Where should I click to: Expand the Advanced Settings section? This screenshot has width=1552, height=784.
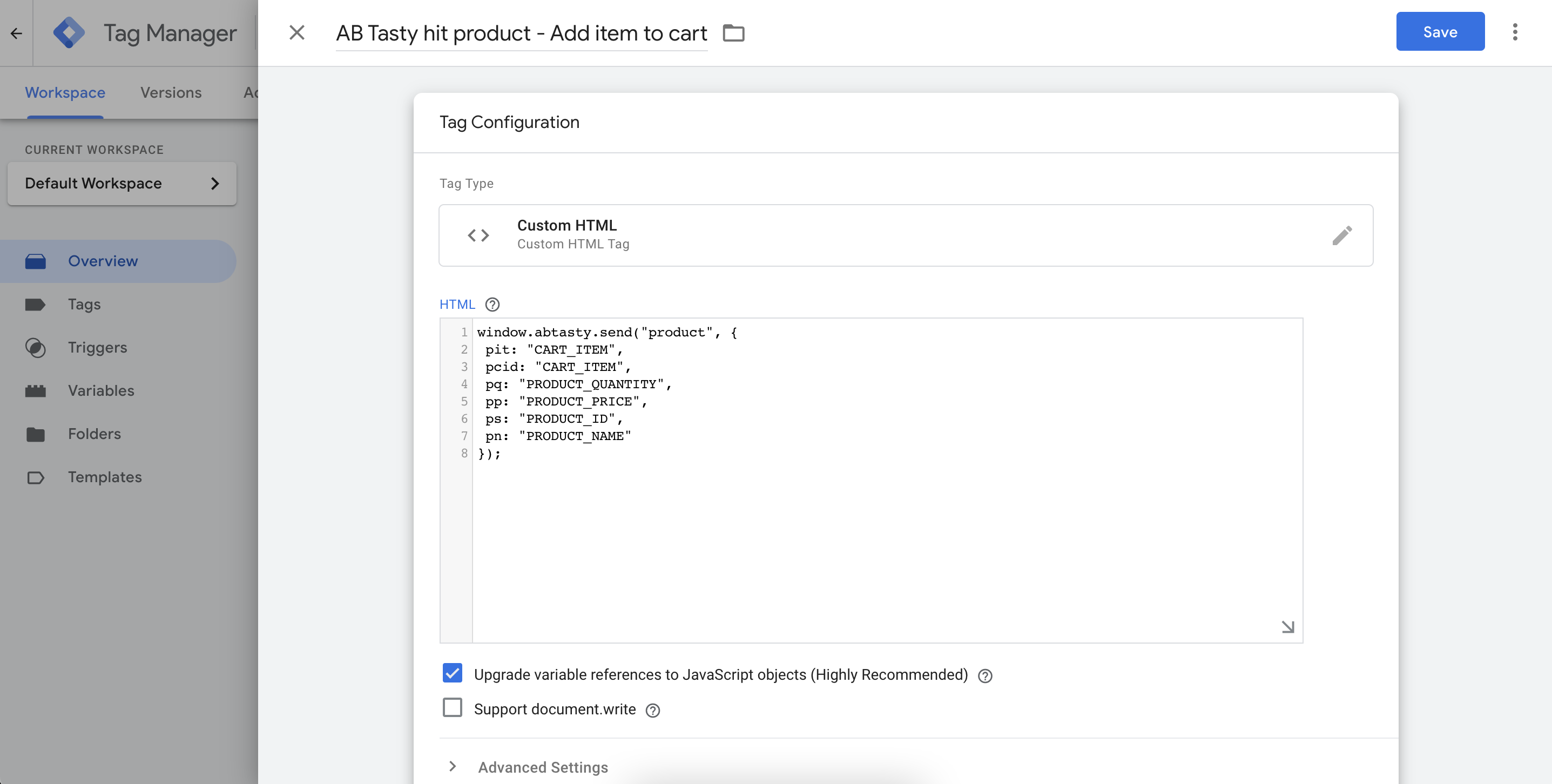[528, 767]
